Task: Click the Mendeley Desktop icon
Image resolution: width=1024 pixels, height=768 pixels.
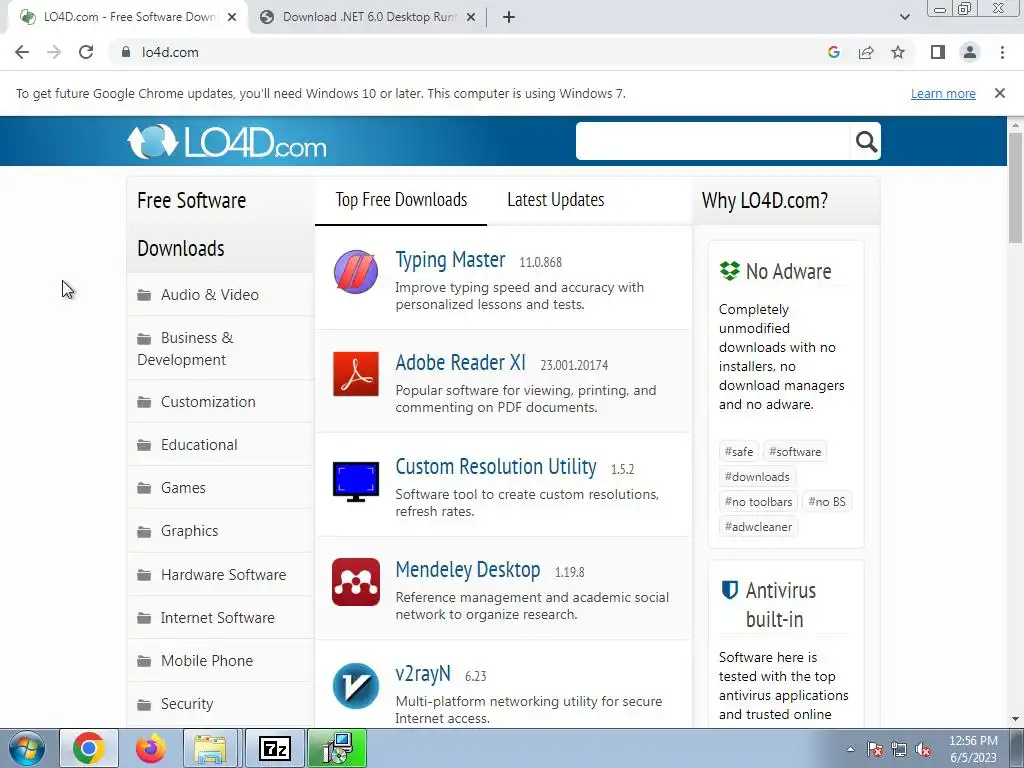Action: click(355, 582)
